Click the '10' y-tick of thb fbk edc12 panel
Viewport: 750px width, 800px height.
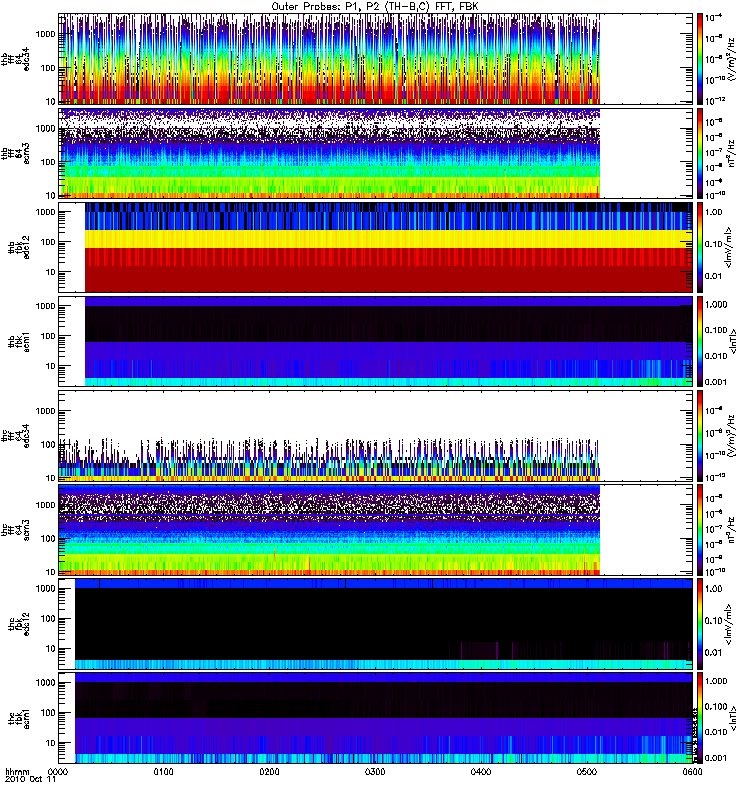tap(51, 272)
